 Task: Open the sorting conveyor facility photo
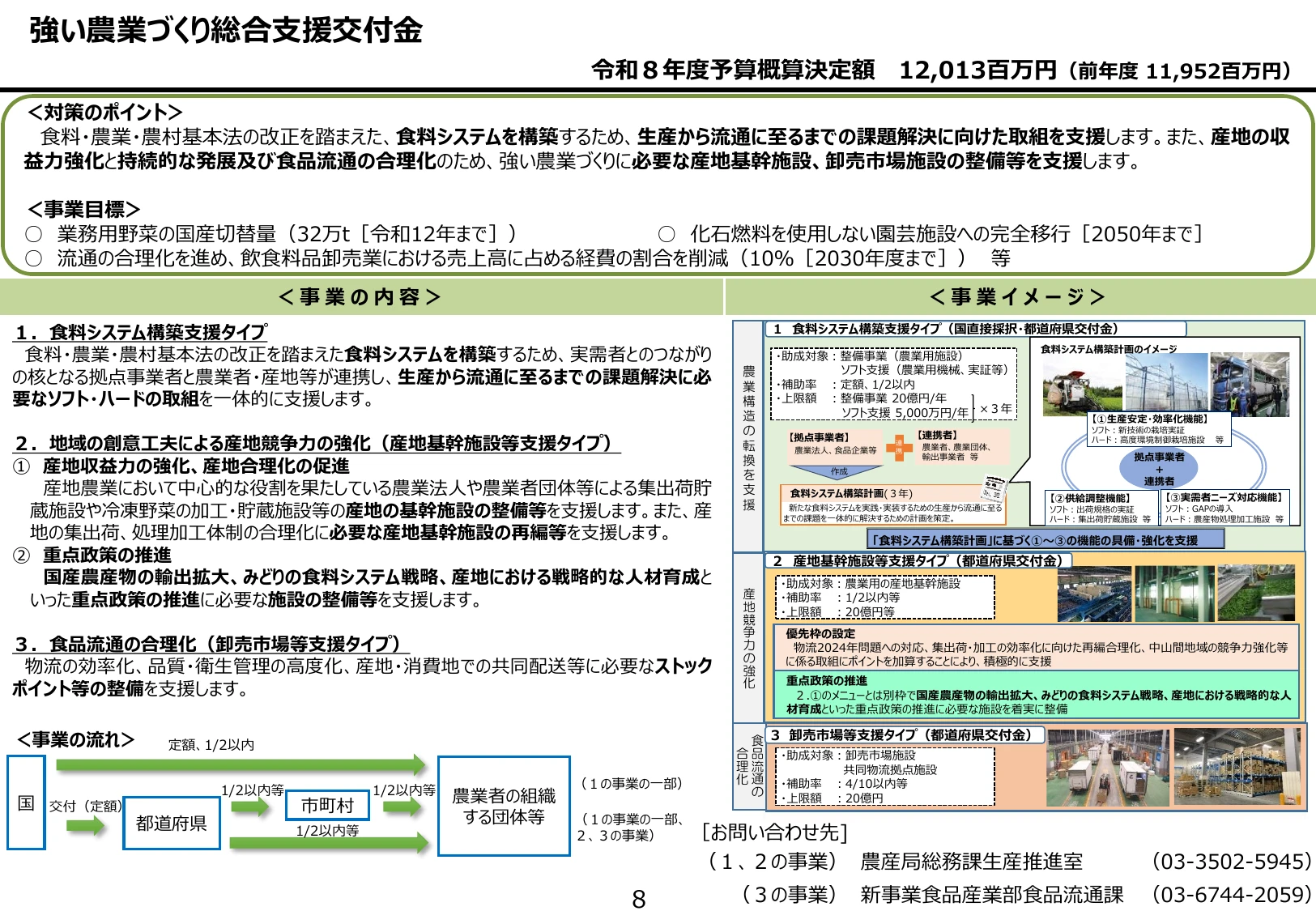(1093, 594)
